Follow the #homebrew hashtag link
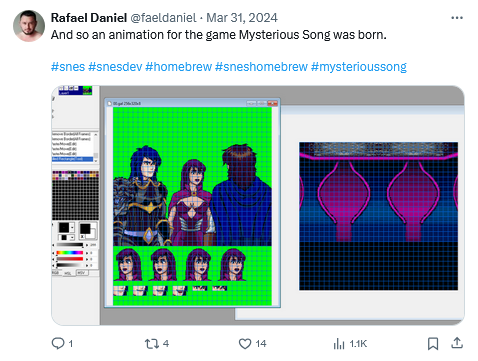The width and height of the screenshot is (478, 361). click(x=178, y=67)
